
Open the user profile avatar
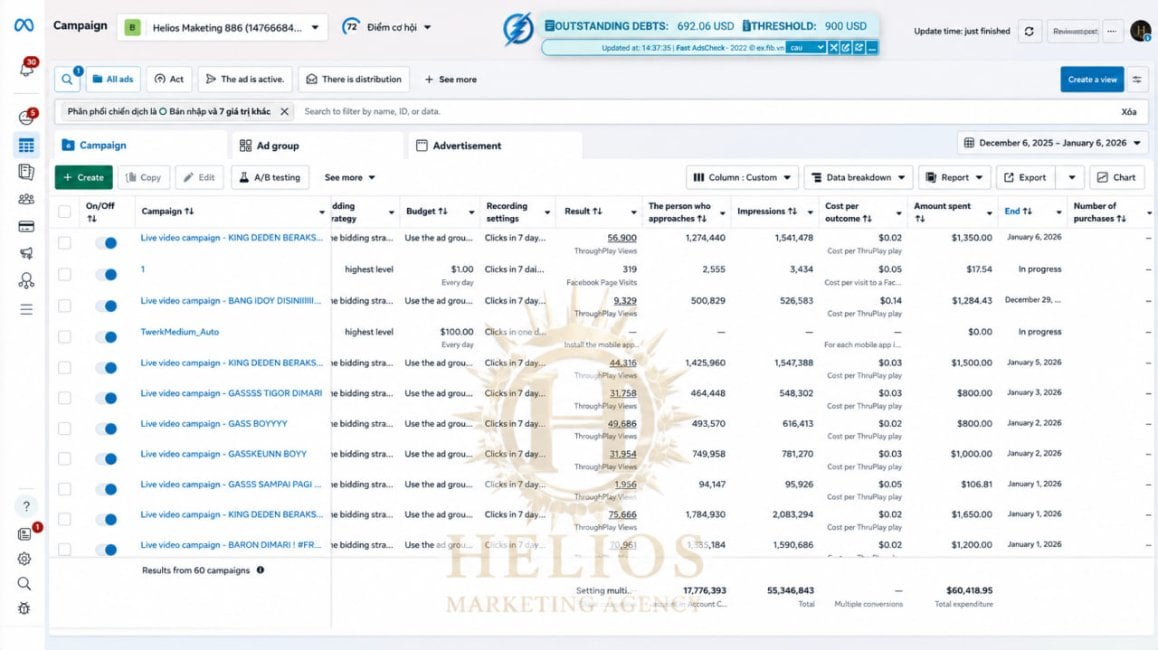click(1141, 30)
